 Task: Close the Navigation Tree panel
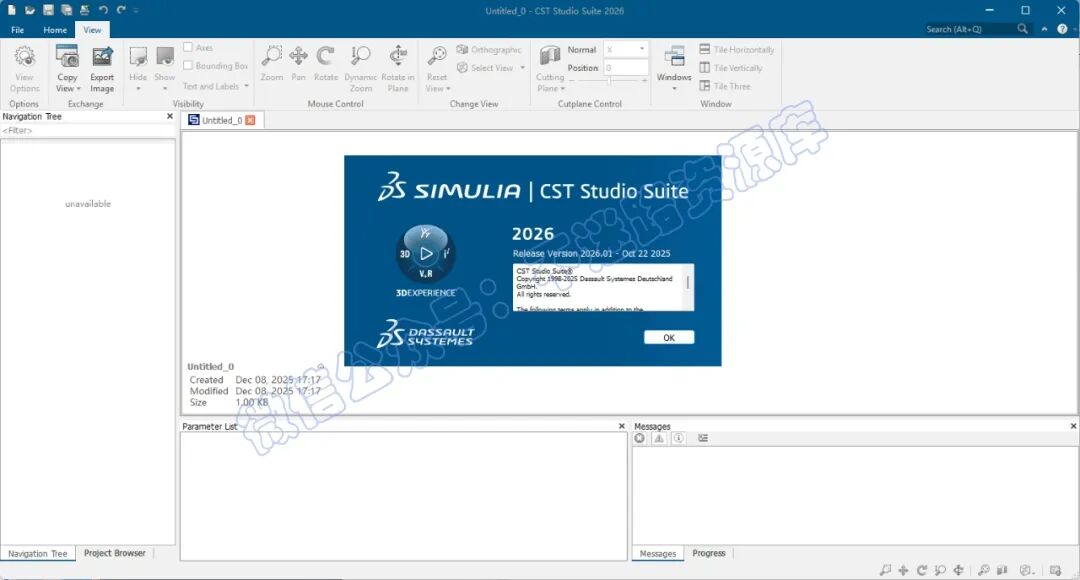click(169, 116)
